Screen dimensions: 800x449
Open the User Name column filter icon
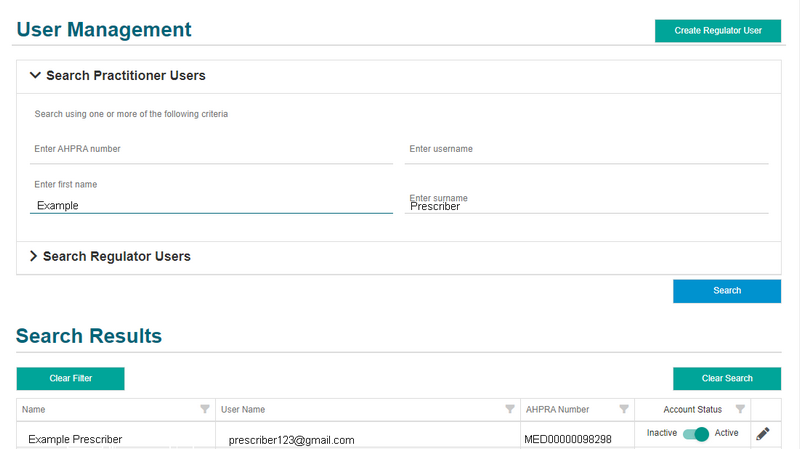[510, 409]
